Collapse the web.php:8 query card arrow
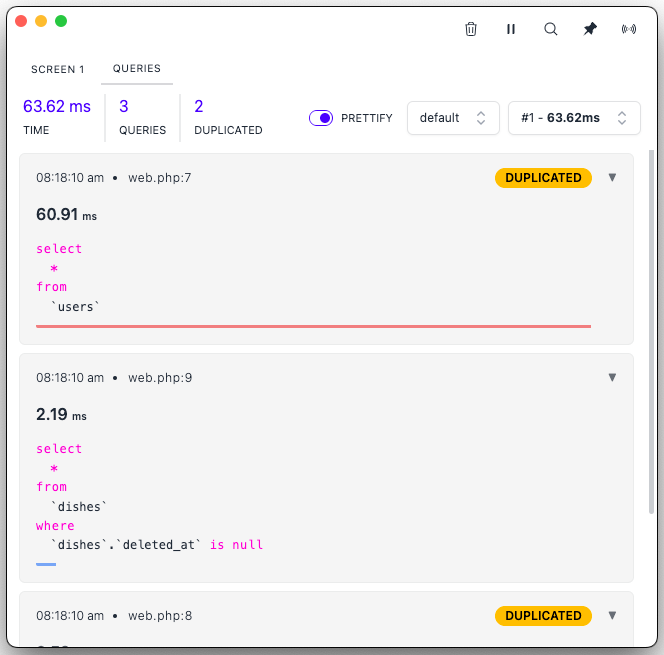The width and height of the screenshot is (664, 655). 613,616
